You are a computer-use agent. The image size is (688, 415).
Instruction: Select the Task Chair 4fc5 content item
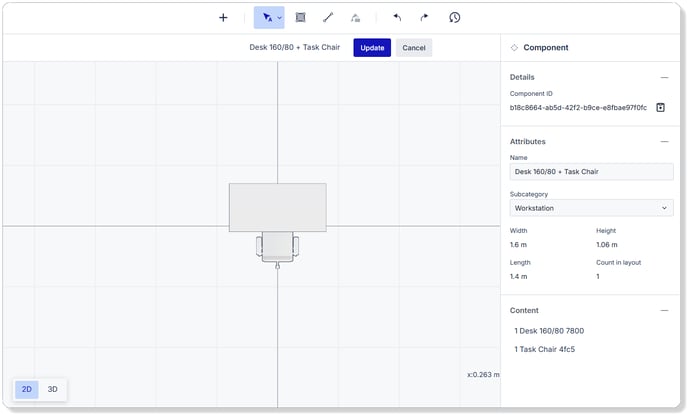pyautogui.click(x=545, y=349)
